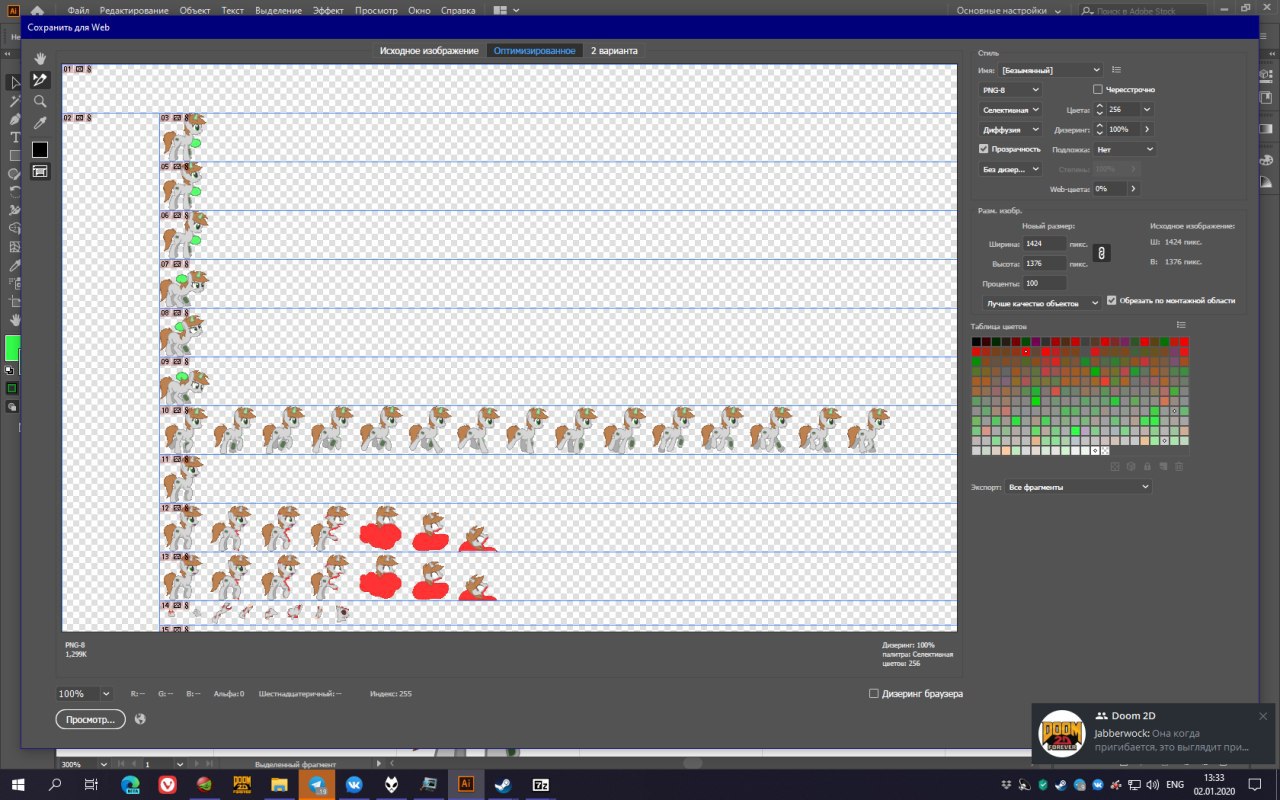Screen dimensions: 1280x800
Task: Click the web-shift cube icon under color table
Action: [1131, 466]
